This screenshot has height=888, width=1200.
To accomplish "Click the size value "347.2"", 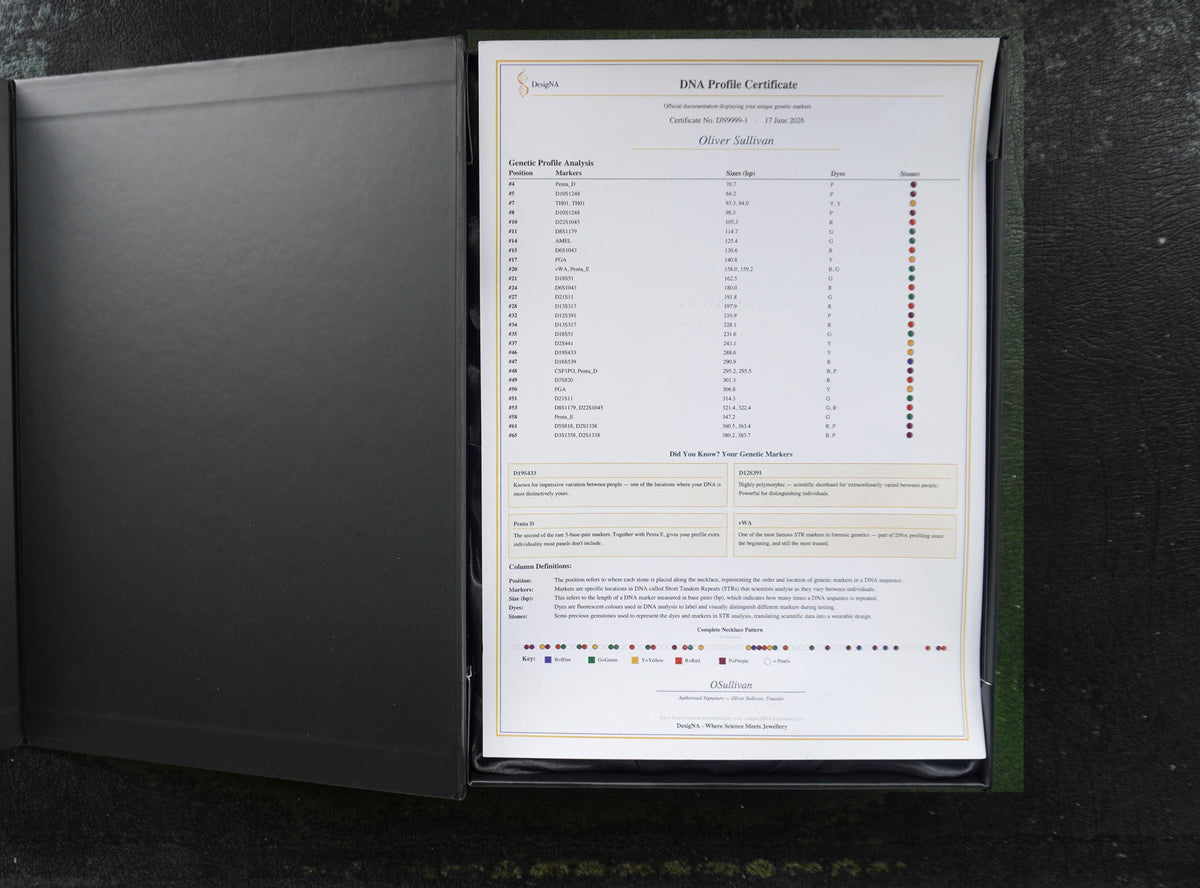I will point(729,417).
